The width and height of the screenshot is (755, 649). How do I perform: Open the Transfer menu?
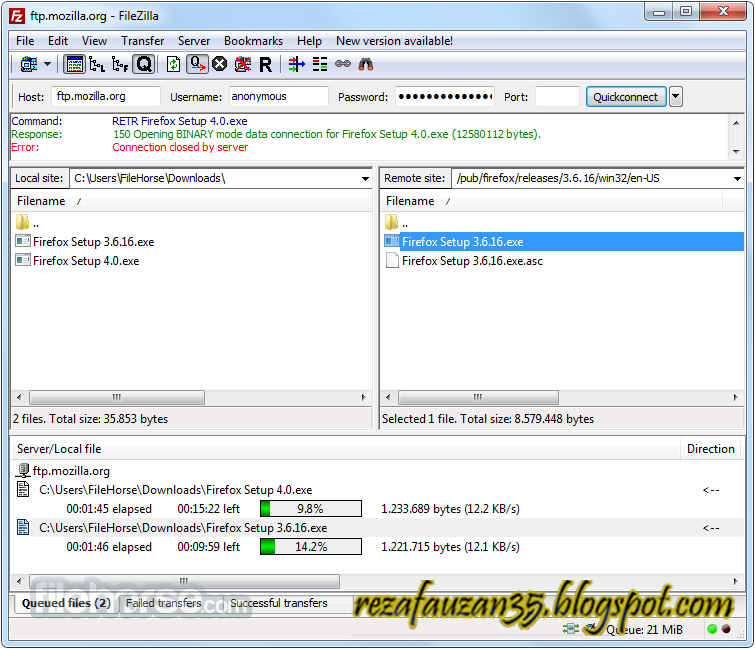(143, 41)
